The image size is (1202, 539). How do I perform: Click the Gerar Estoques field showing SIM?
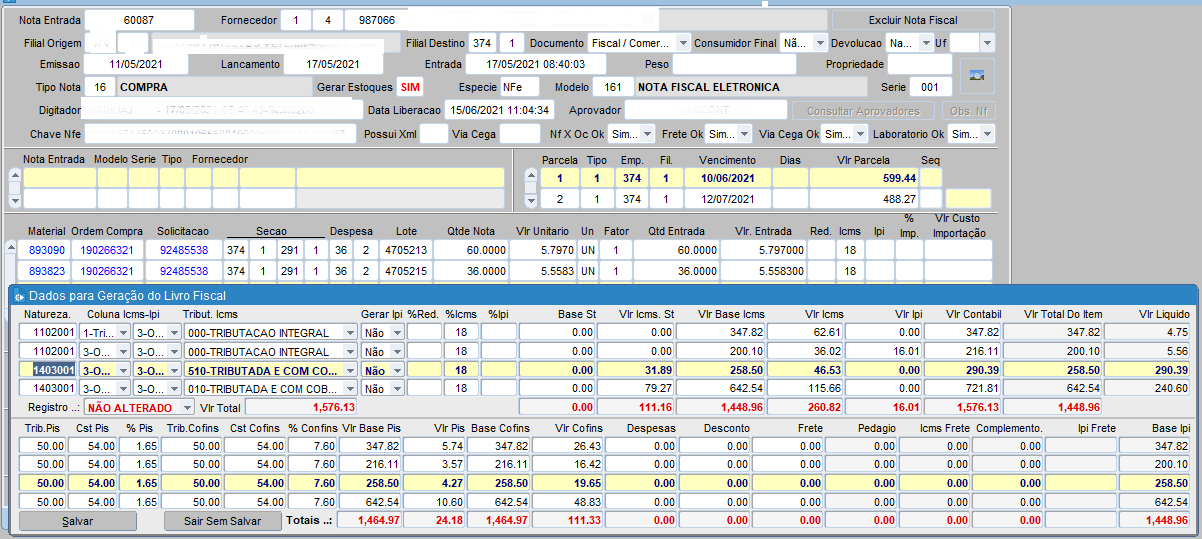pos(410,87)
